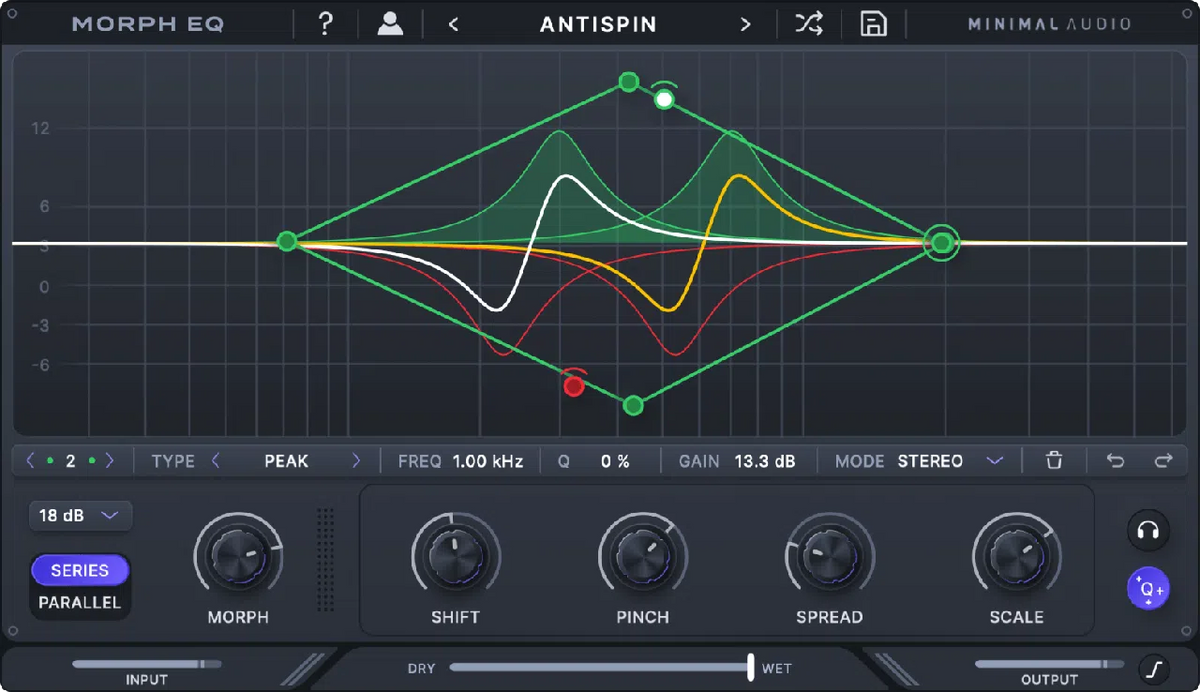Click the GAIN value to edit it
This screenshot has width=1200, height=692.
762,460
